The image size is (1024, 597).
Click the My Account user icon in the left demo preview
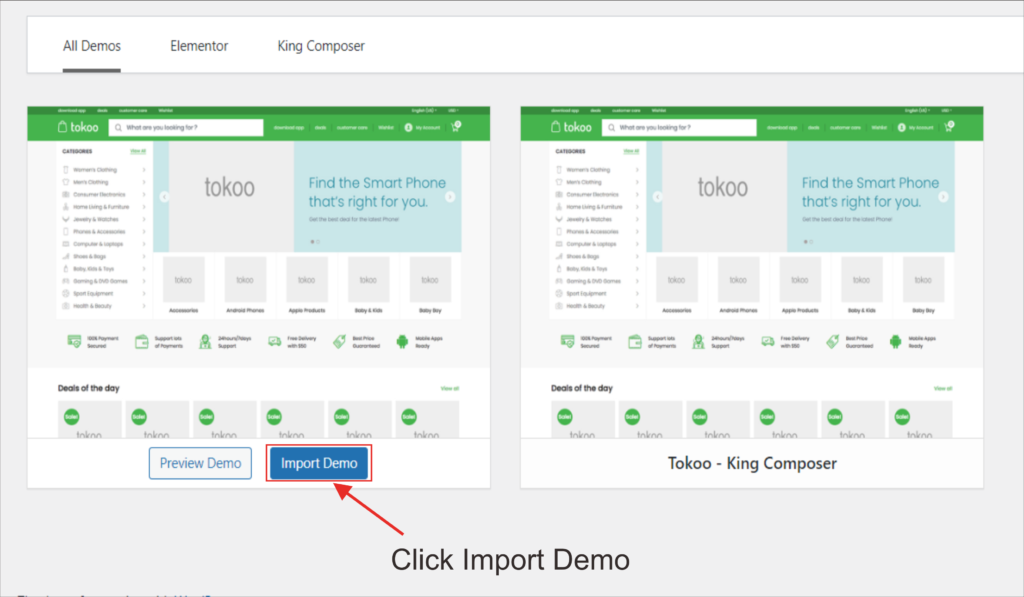[408, 128]
